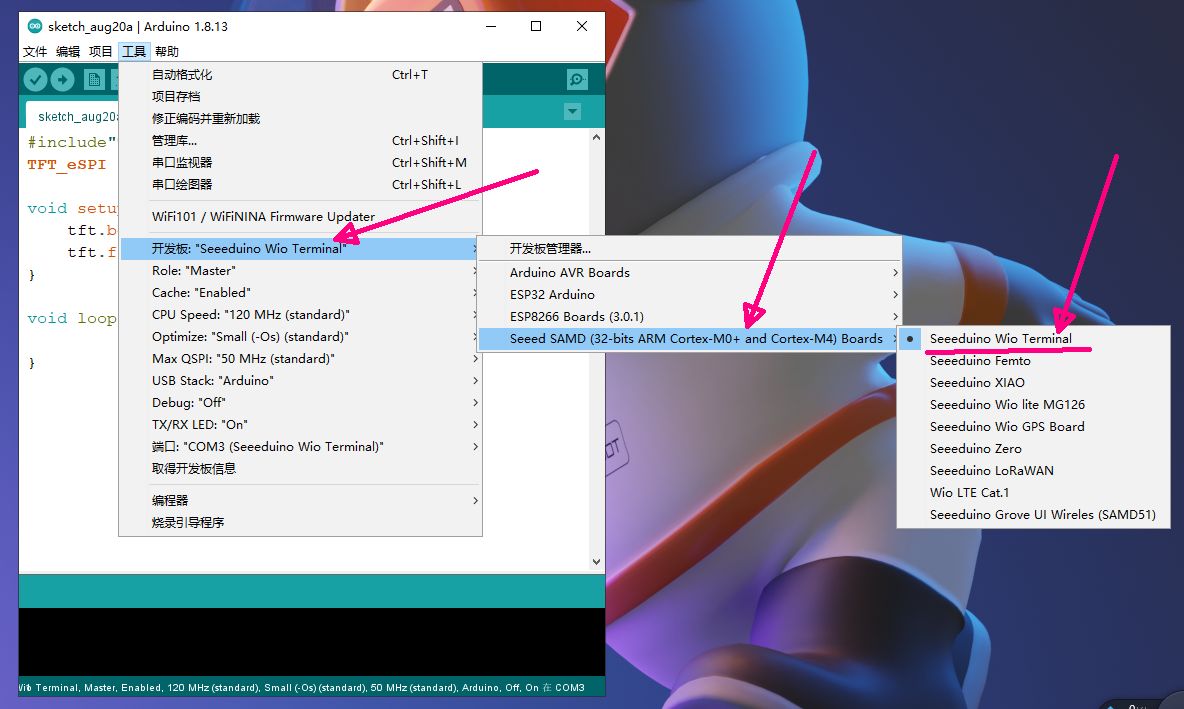Open 串口监视器 menu entry
Image resolution: width=1184 pixels, height=709 pixels.
(301, 162)
